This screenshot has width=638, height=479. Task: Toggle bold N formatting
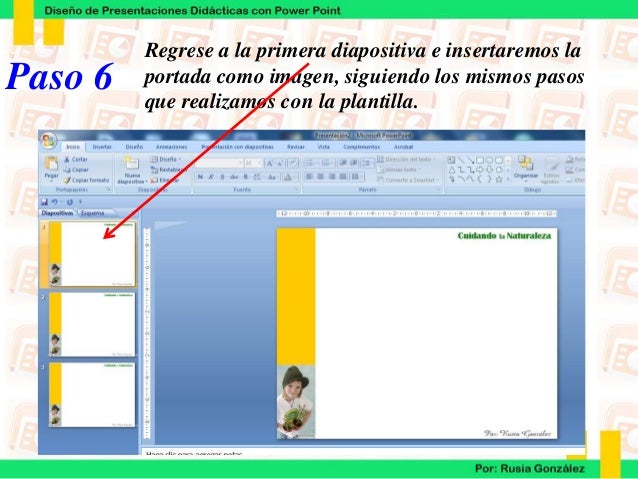click(200, 177)
